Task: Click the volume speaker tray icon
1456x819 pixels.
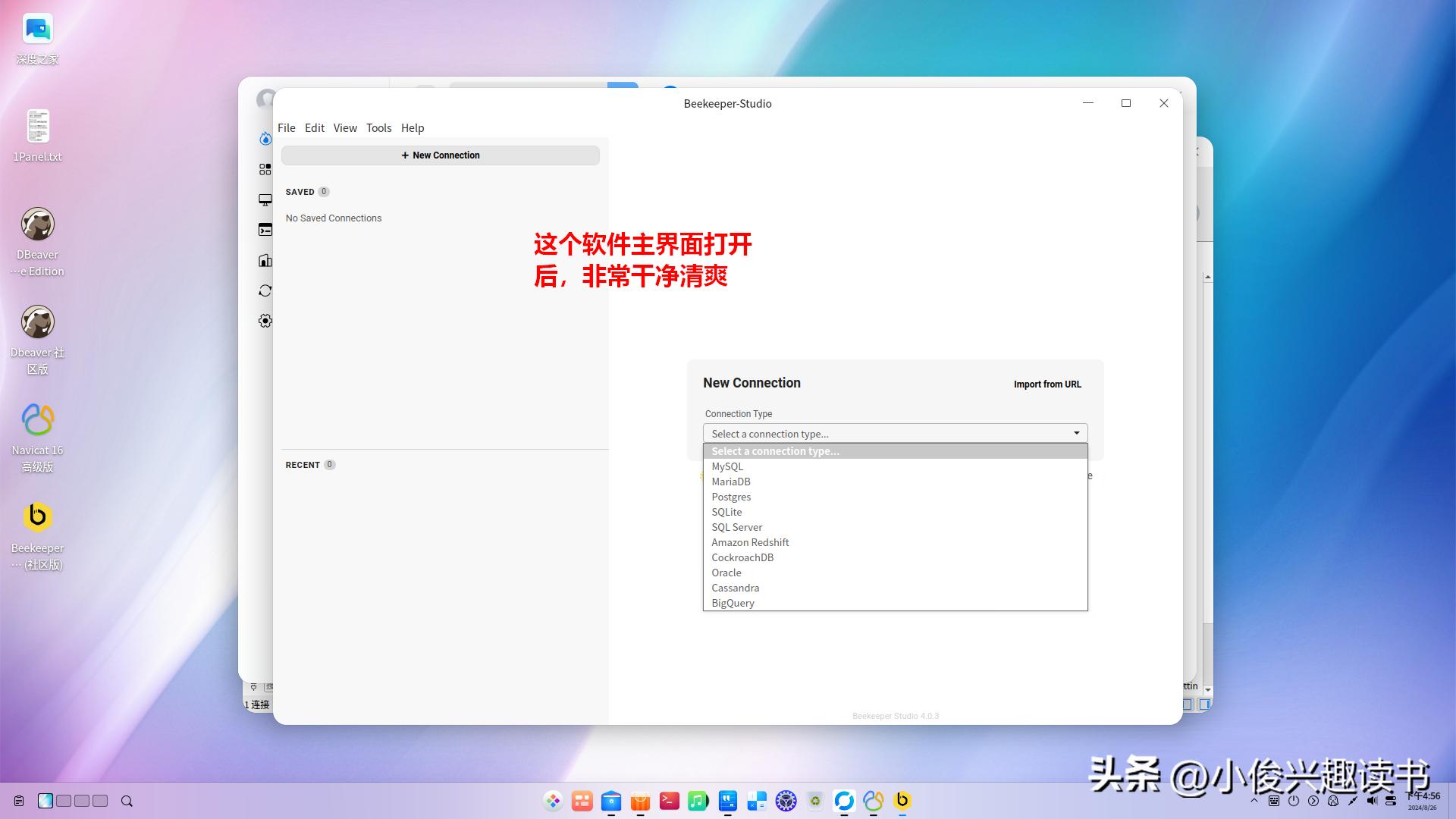Action: (1372, 801)
